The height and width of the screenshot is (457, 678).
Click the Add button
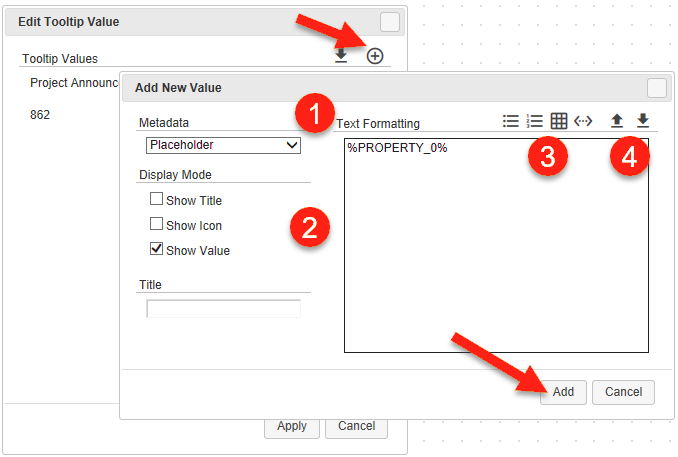pyautogui.click(x=563, y=392)
